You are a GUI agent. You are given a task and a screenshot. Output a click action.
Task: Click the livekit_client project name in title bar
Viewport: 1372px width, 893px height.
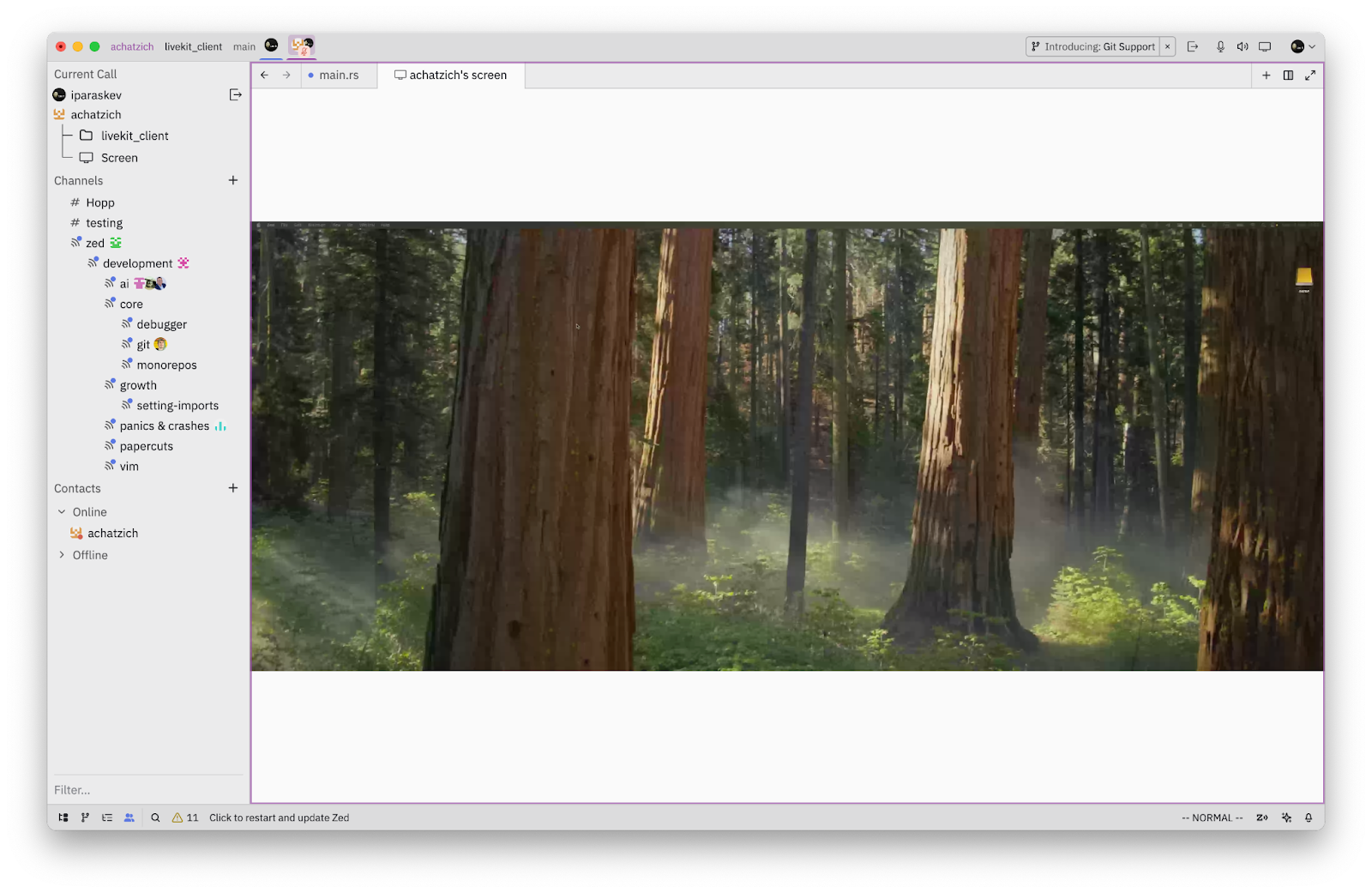coord(193,46)
